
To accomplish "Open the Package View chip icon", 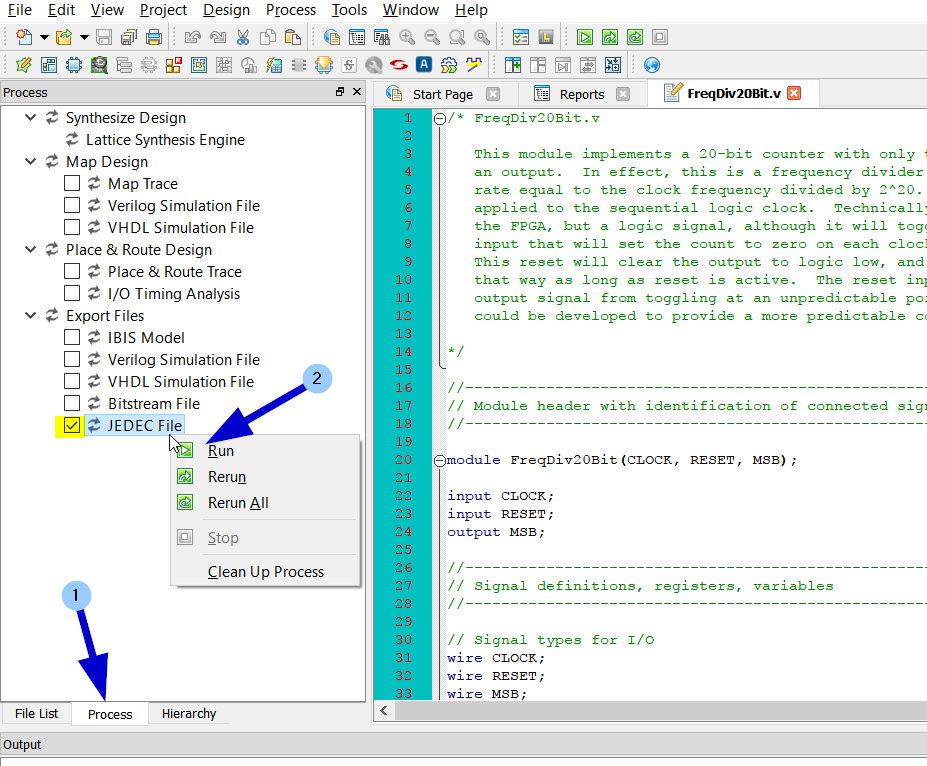I will coord(74,65).
